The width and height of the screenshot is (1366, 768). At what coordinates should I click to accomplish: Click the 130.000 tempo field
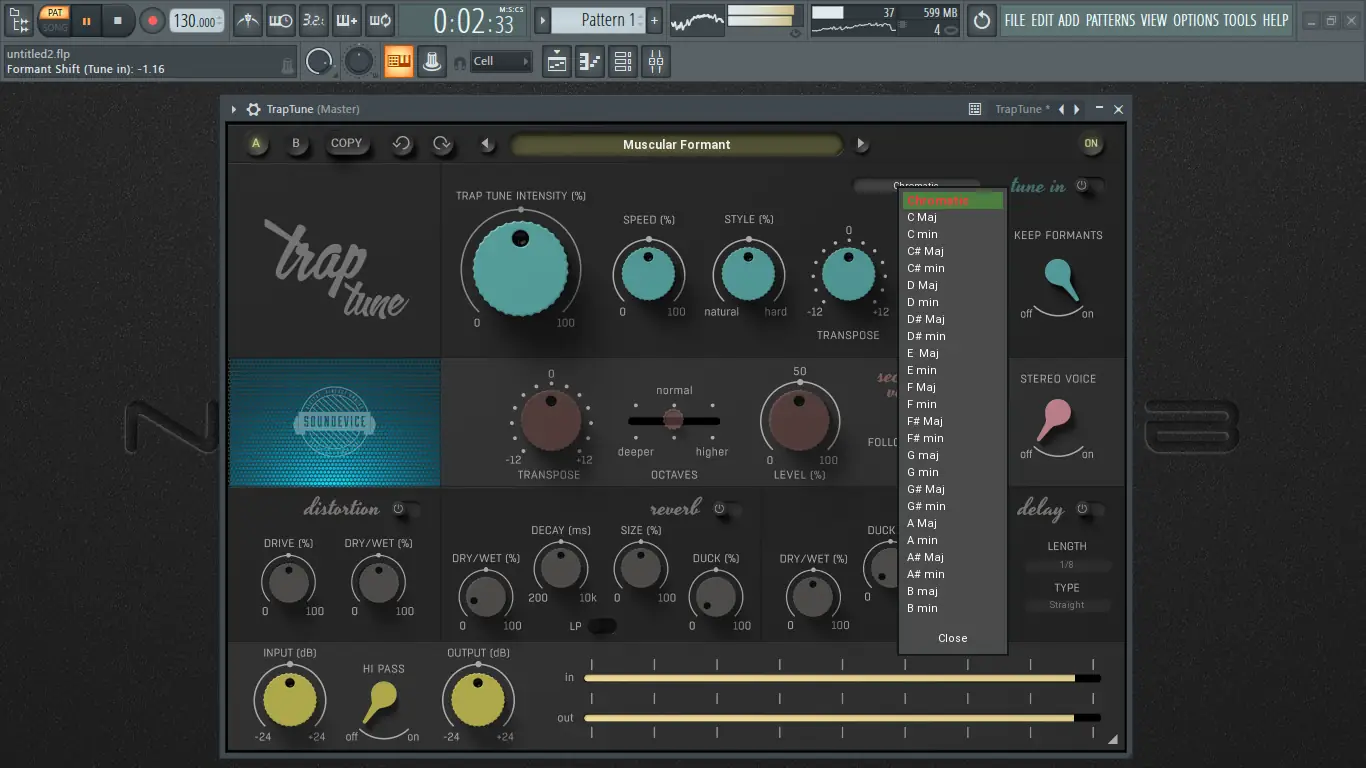tap(197, 20)
